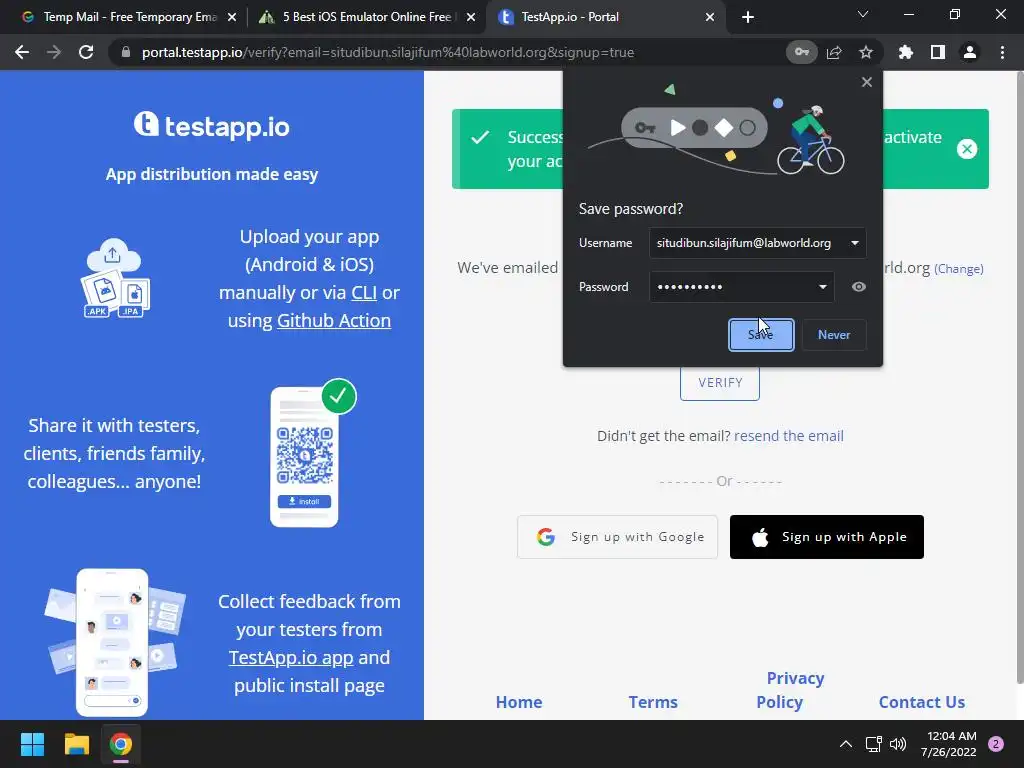Click the URL in the address bar

388,52
